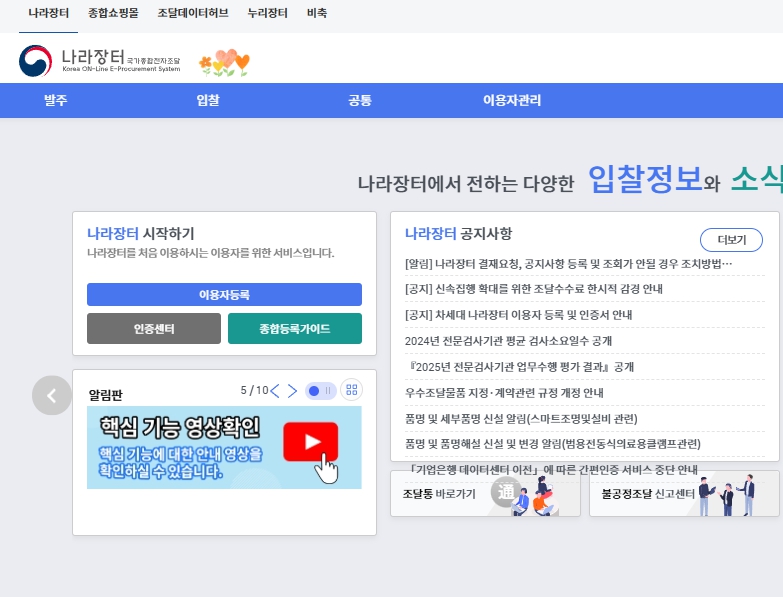Go to next 알림판 slide arrow
783x597 pixels.
click(292, 391)
